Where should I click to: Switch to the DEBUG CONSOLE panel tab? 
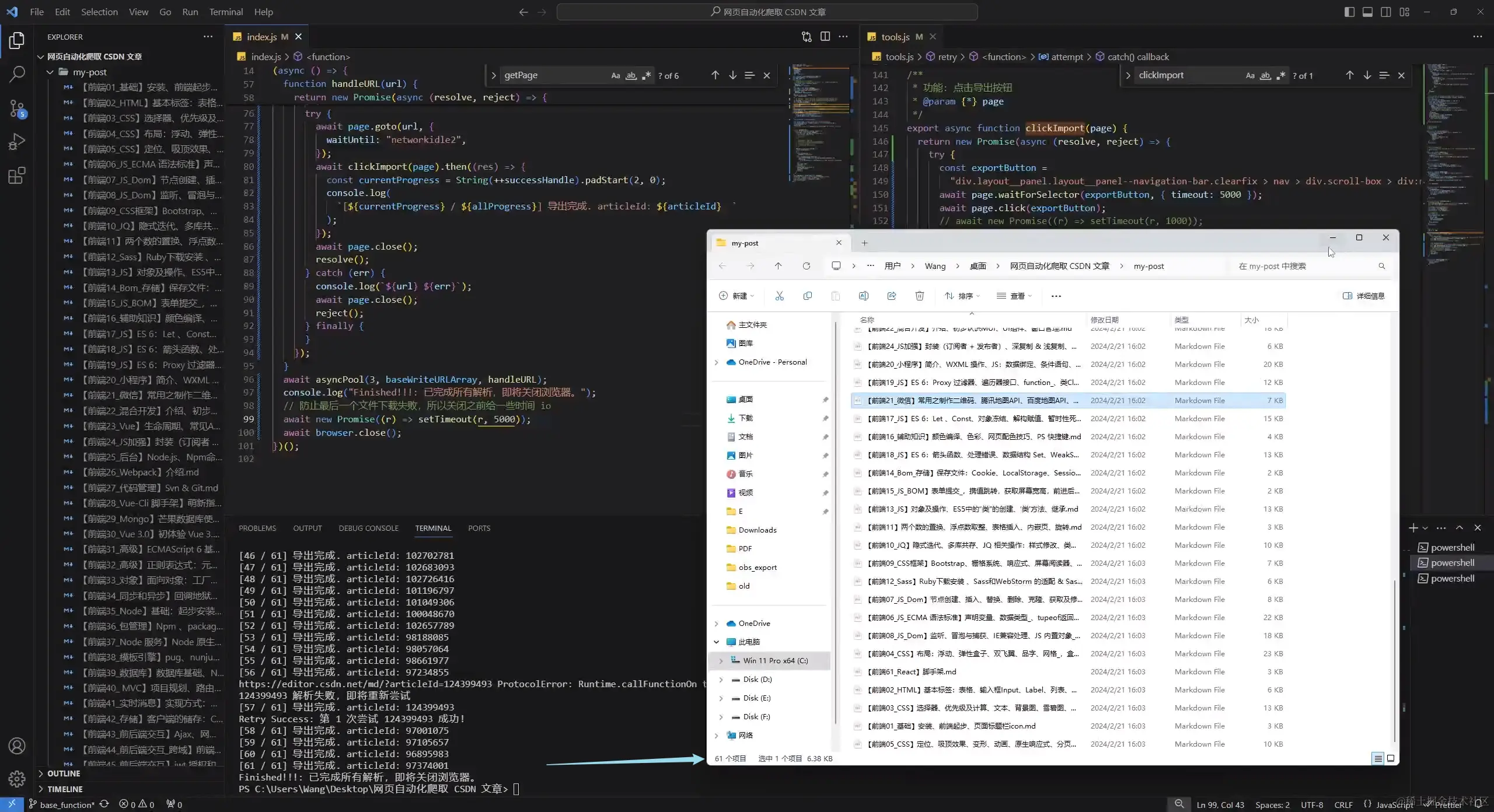coord(368,528)
